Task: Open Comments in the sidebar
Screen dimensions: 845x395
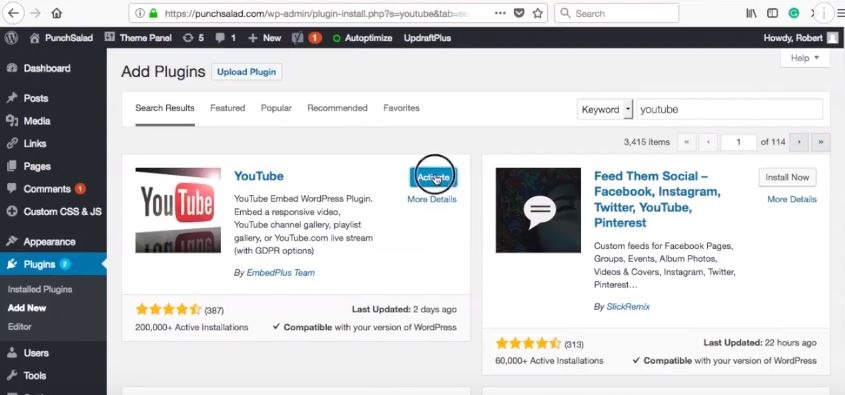Action: [x=53, y=189]
